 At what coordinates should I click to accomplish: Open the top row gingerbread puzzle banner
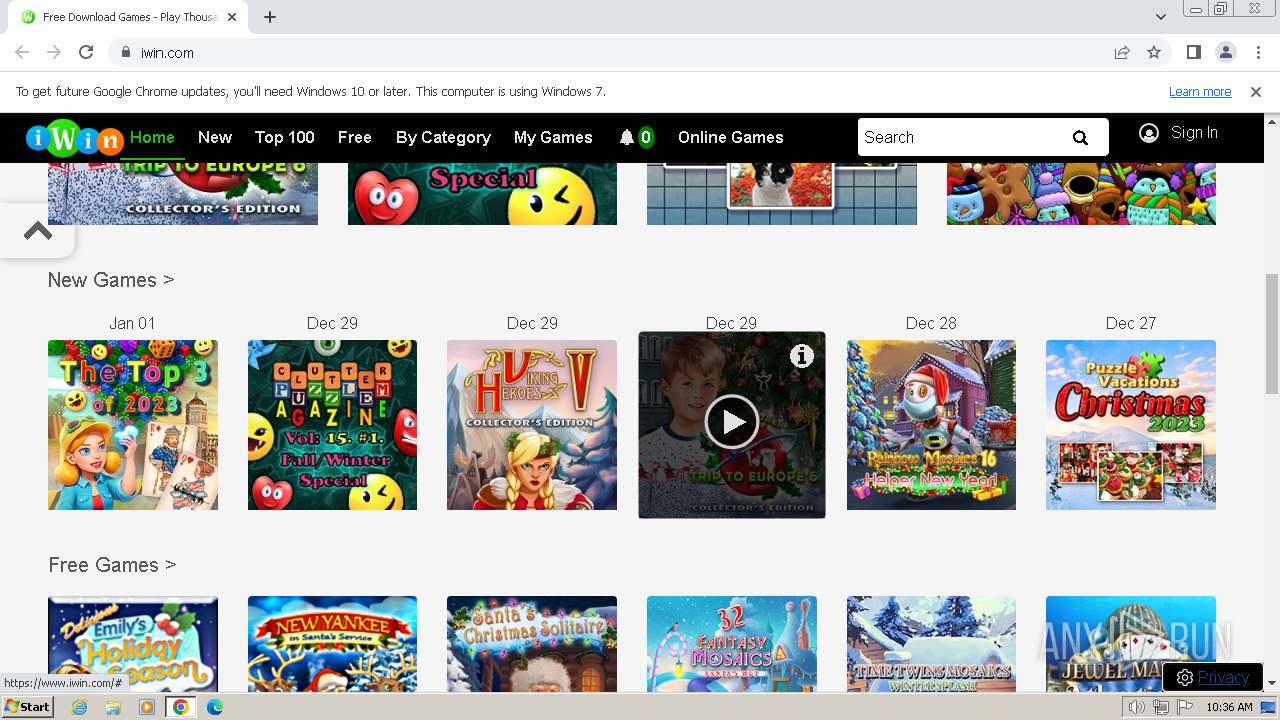click(x=1081, y=193)
